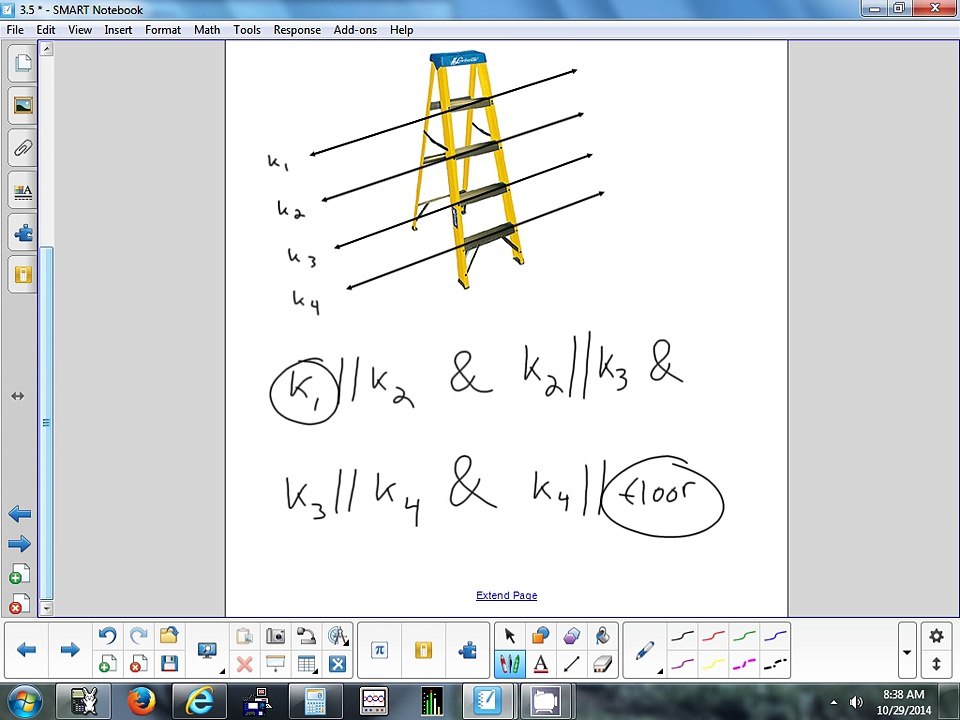Save the notebook file

(170, 664)
